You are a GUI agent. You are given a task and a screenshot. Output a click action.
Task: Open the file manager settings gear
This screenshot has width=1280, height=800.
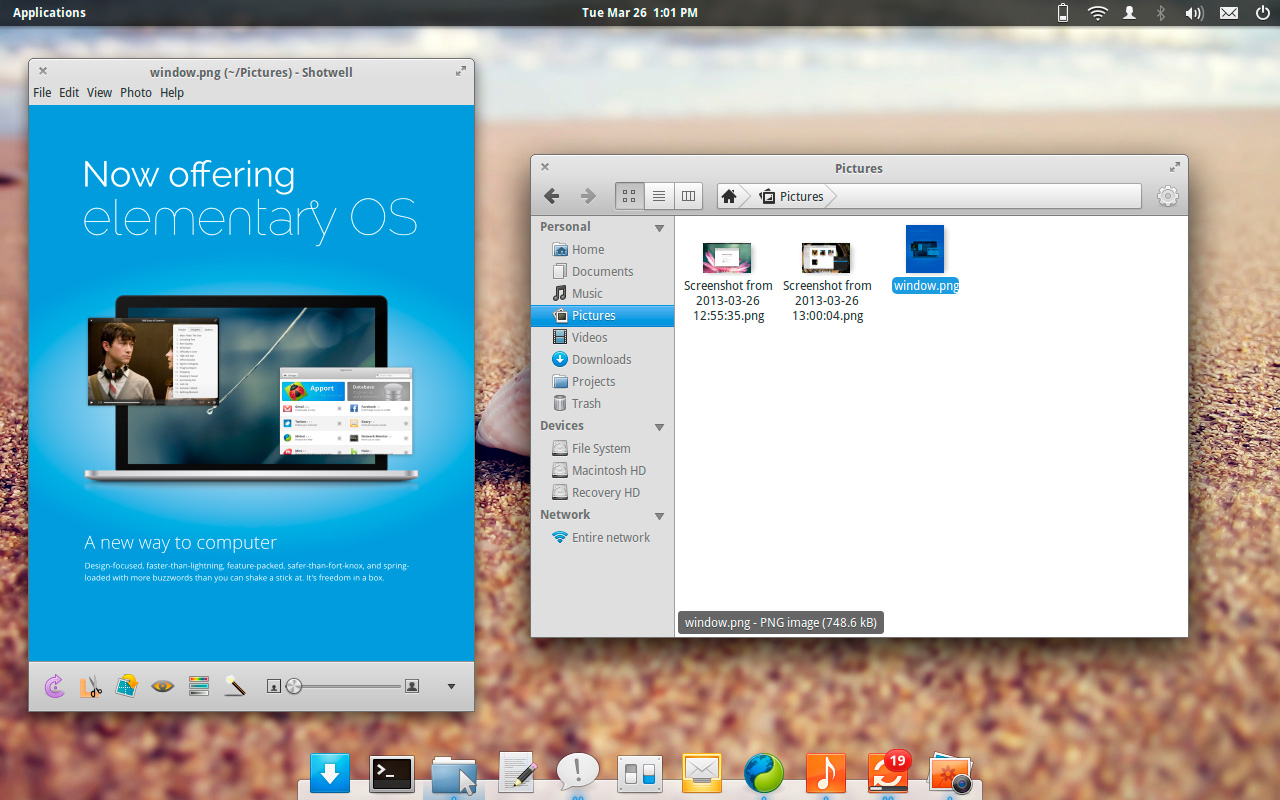[1167, 196]
